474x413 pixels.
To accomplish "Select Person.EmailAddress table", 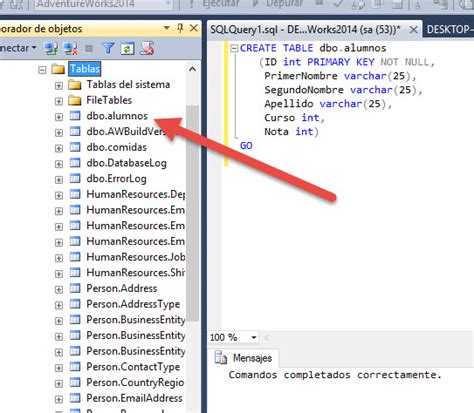I will pos(134,398).
